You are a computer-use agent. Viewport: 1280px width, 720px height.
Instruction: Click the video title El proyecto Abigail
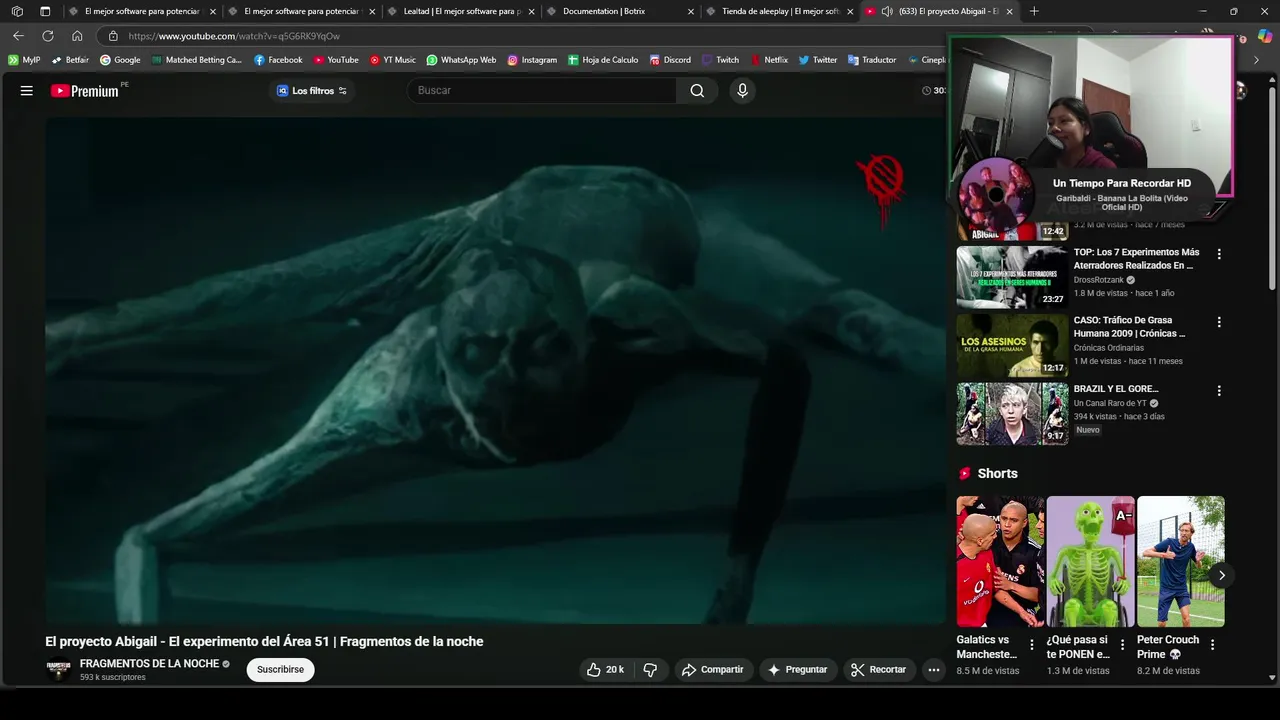pos(264,642)
